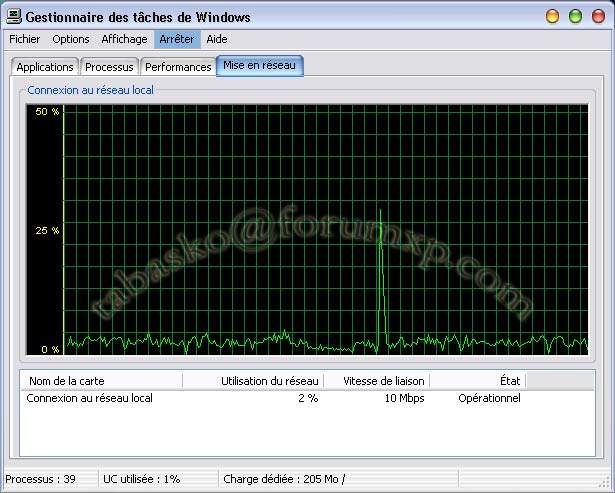The width and height of the screenshot is (615, 493).
Task: Click the 25 % graph scale label
Action: pyautogui.click(x=47, y=230)
